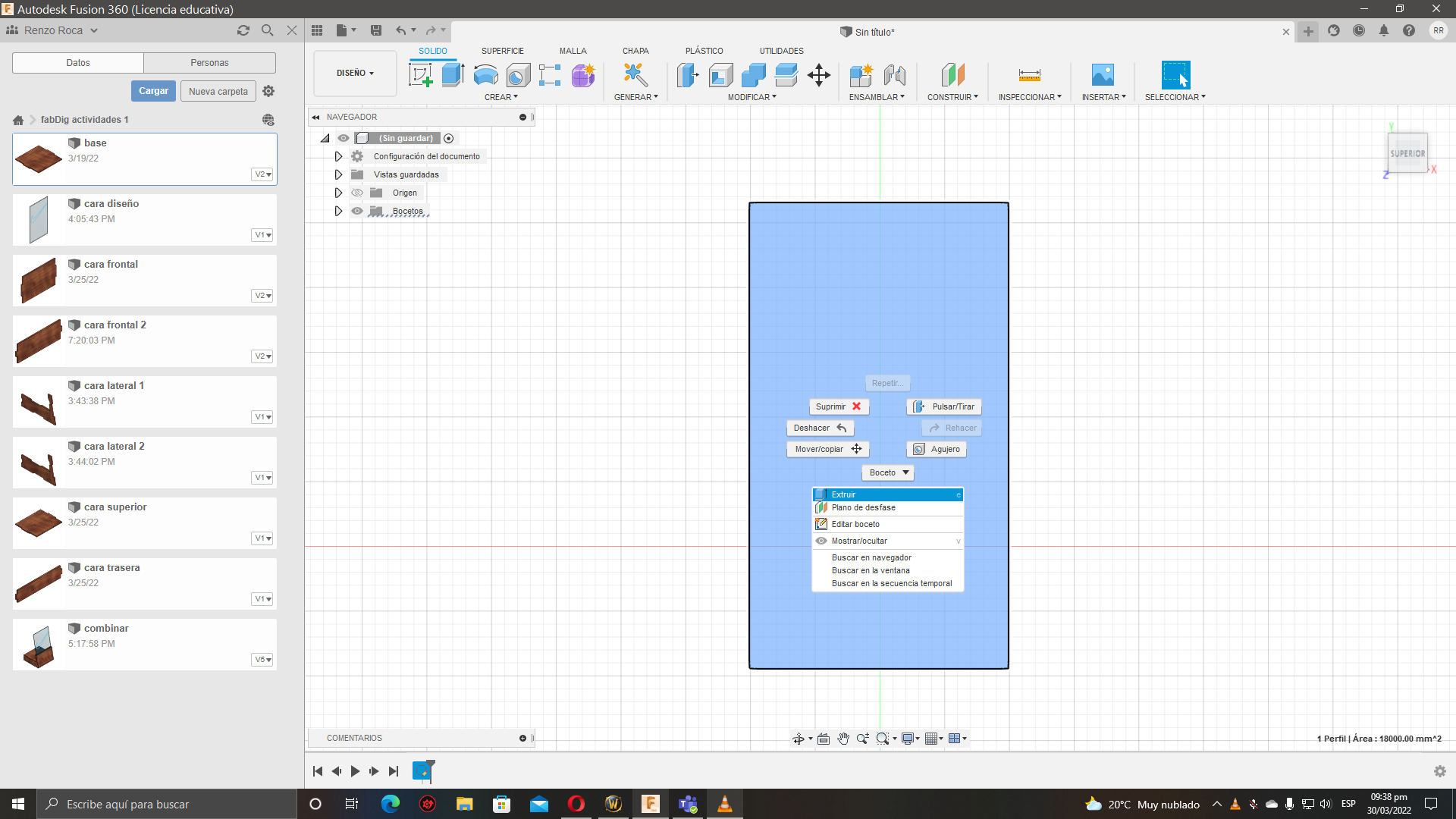Select the Revolve tool icon
The width and height of the screenshot is (1456, 819).
485,75
